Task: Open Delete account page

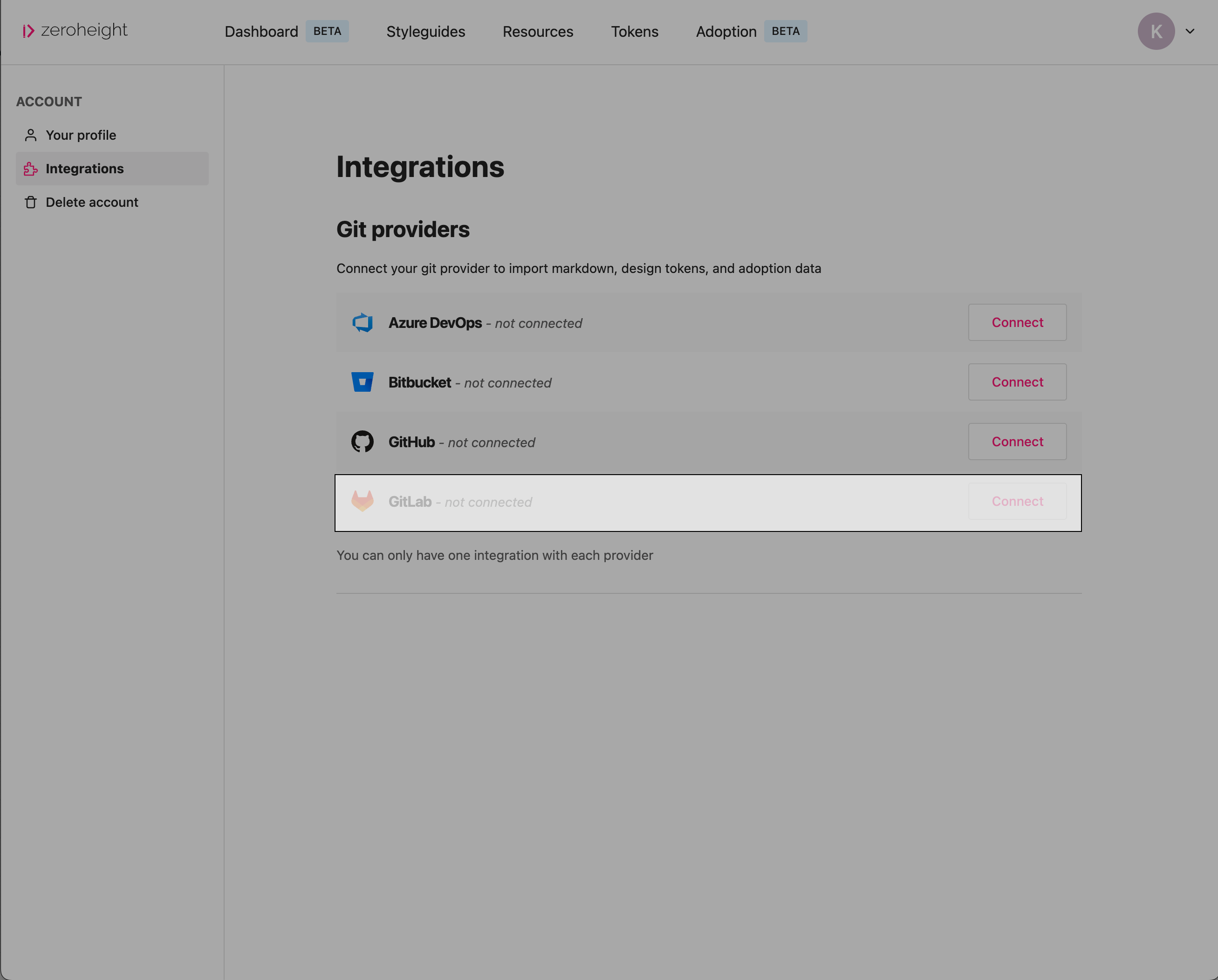Action: pyautogui.click(x=112, y=202)
